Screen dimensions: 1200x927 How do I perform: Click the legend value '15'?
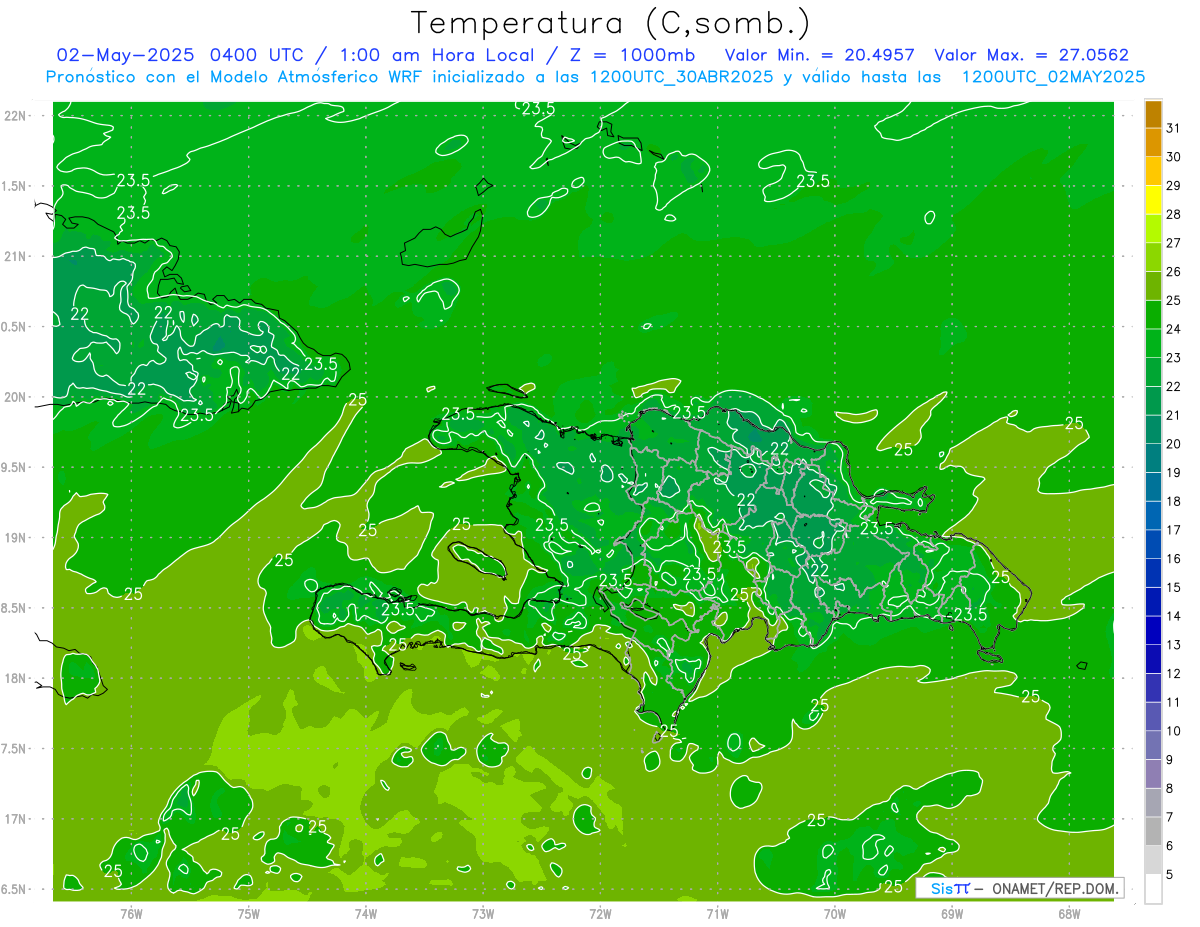[x=1174, y=587]
